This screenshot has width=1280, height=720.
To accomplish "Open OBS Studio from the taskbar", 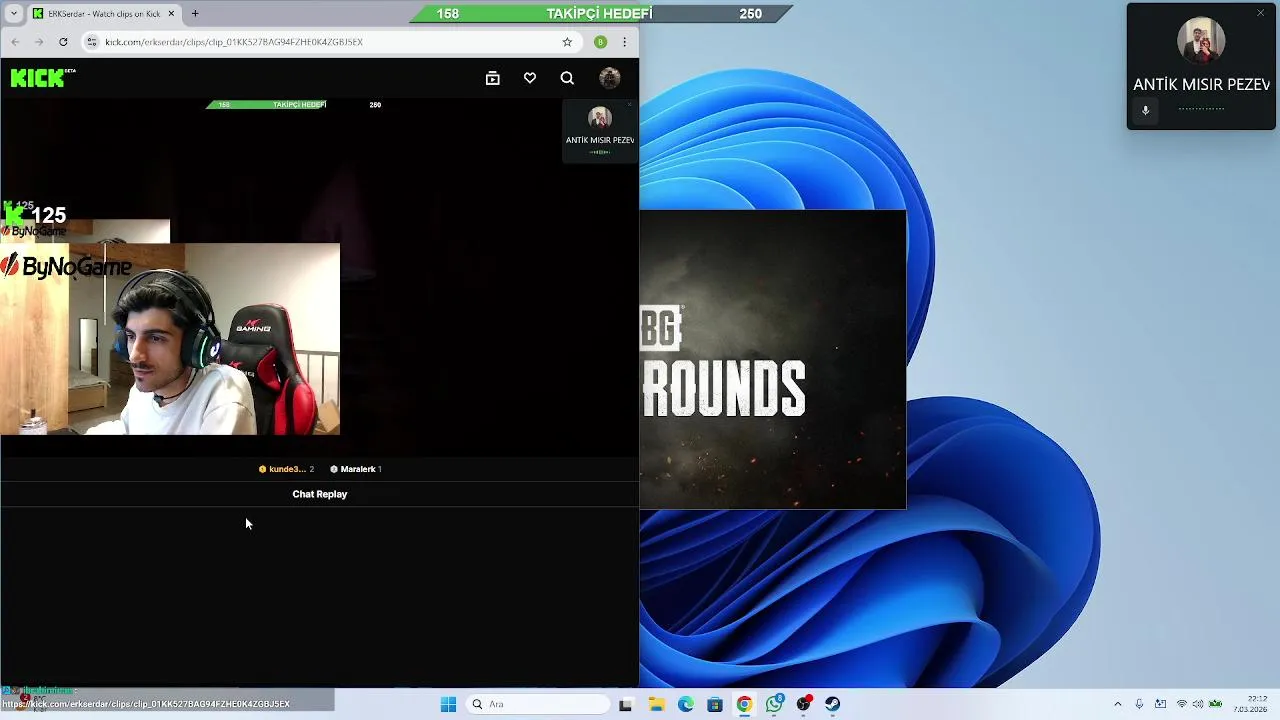I will [803, 704].
